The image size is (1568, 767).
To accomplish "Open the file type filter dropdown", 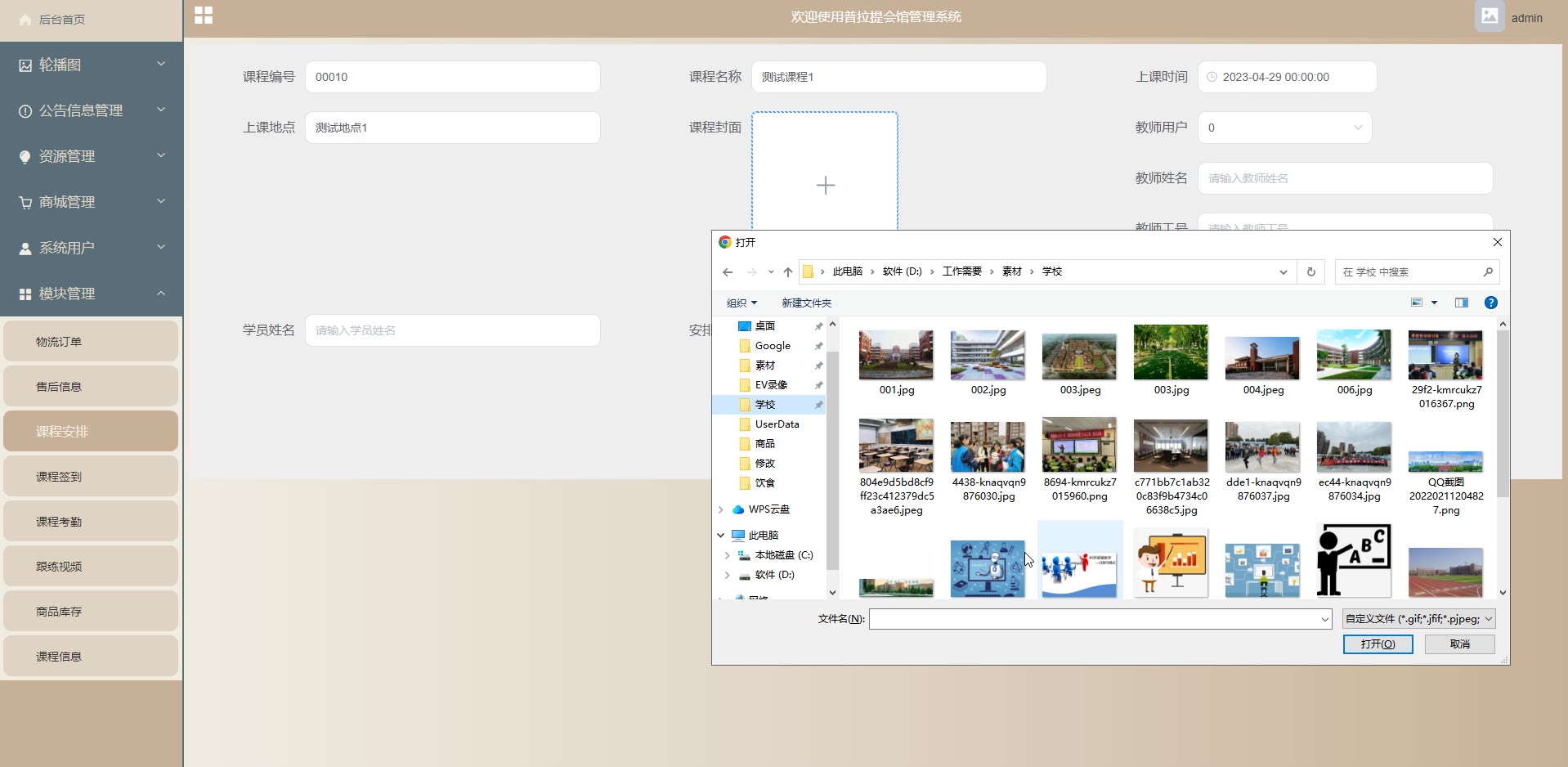I will point(1418,619).
